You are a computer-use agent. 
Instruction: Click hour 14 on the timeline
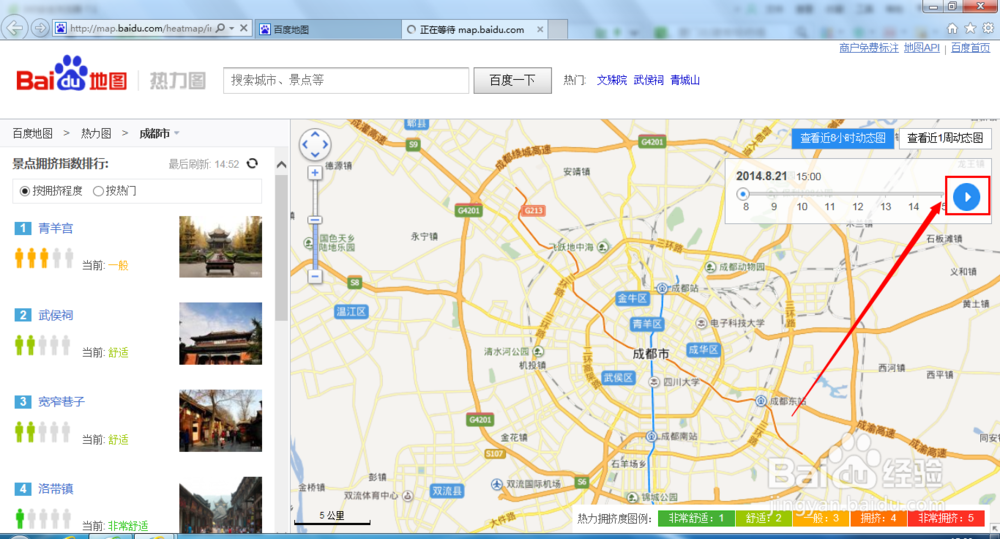[x=913, y=207]
